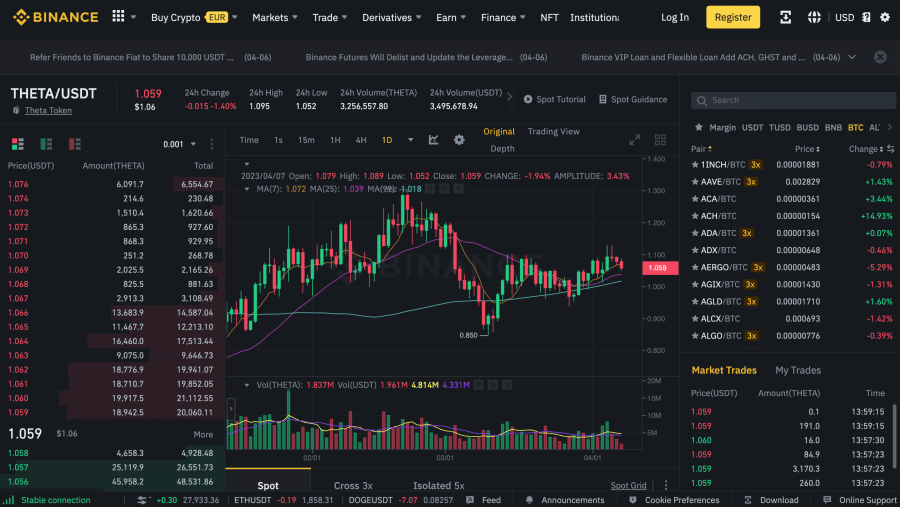Screen dimensions: 900x507
Task: Hide the MA indicator with eye icon
Action: tap(429, 188)
